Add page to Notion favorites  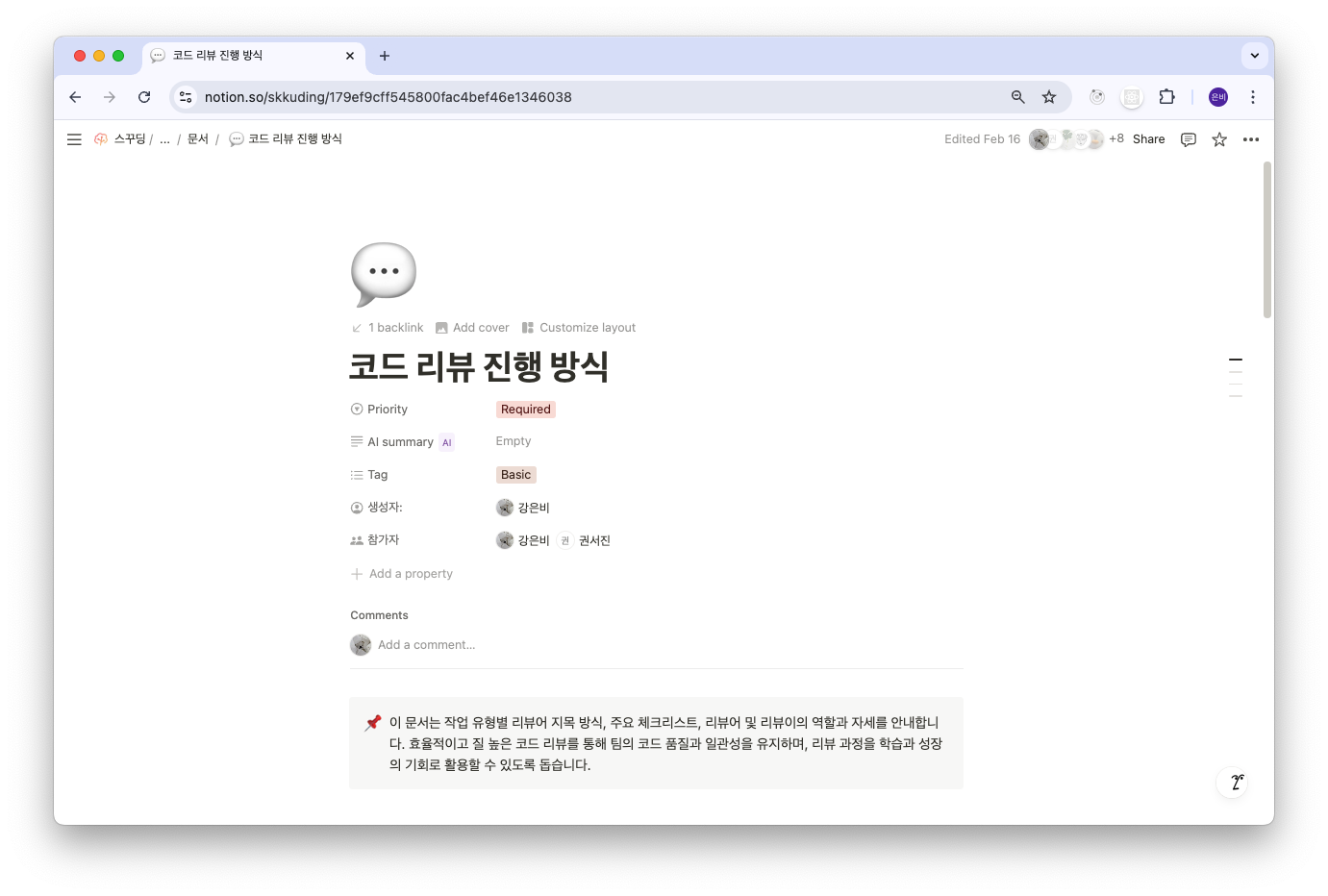[x=1219, y=139]
